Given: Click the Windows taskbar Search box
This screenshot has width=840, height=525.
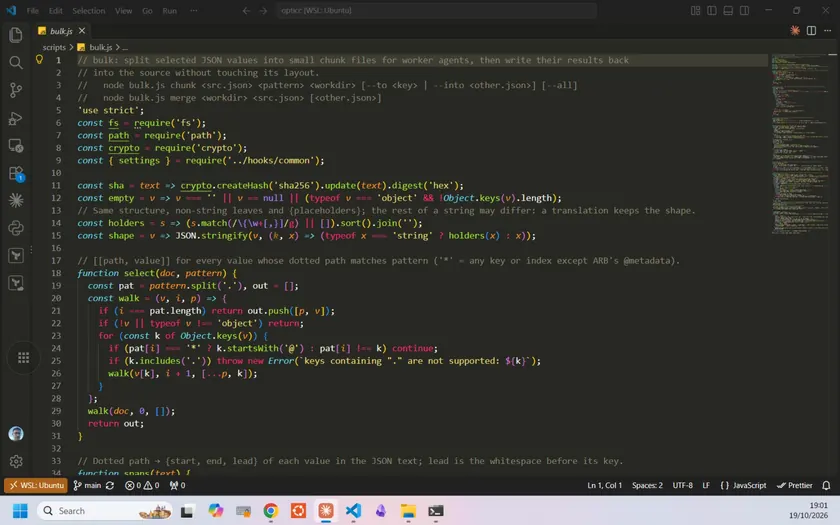Looking at the screenshot, I should [105, 511].
